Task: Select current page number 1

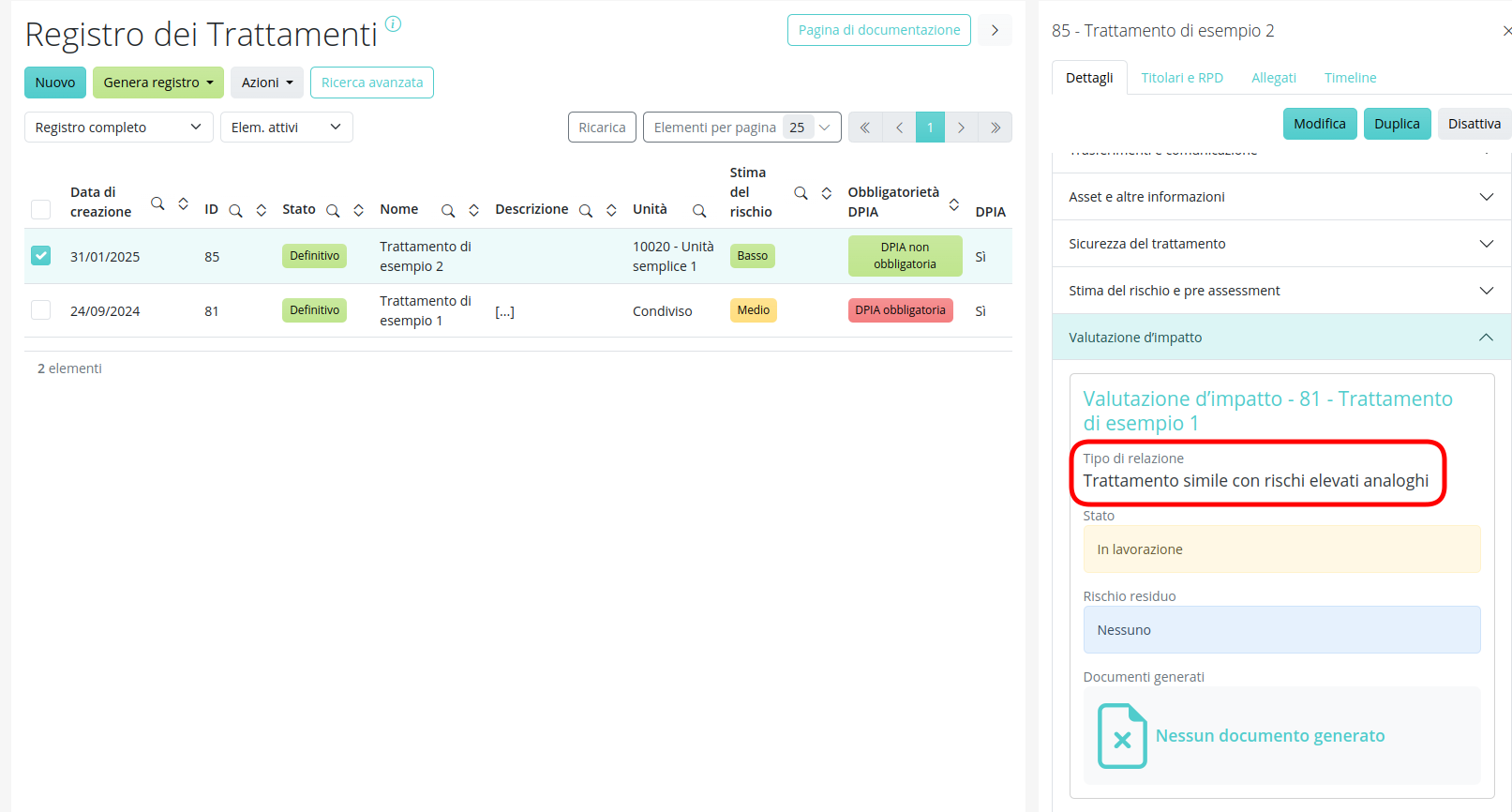Action: pos(930,128)
